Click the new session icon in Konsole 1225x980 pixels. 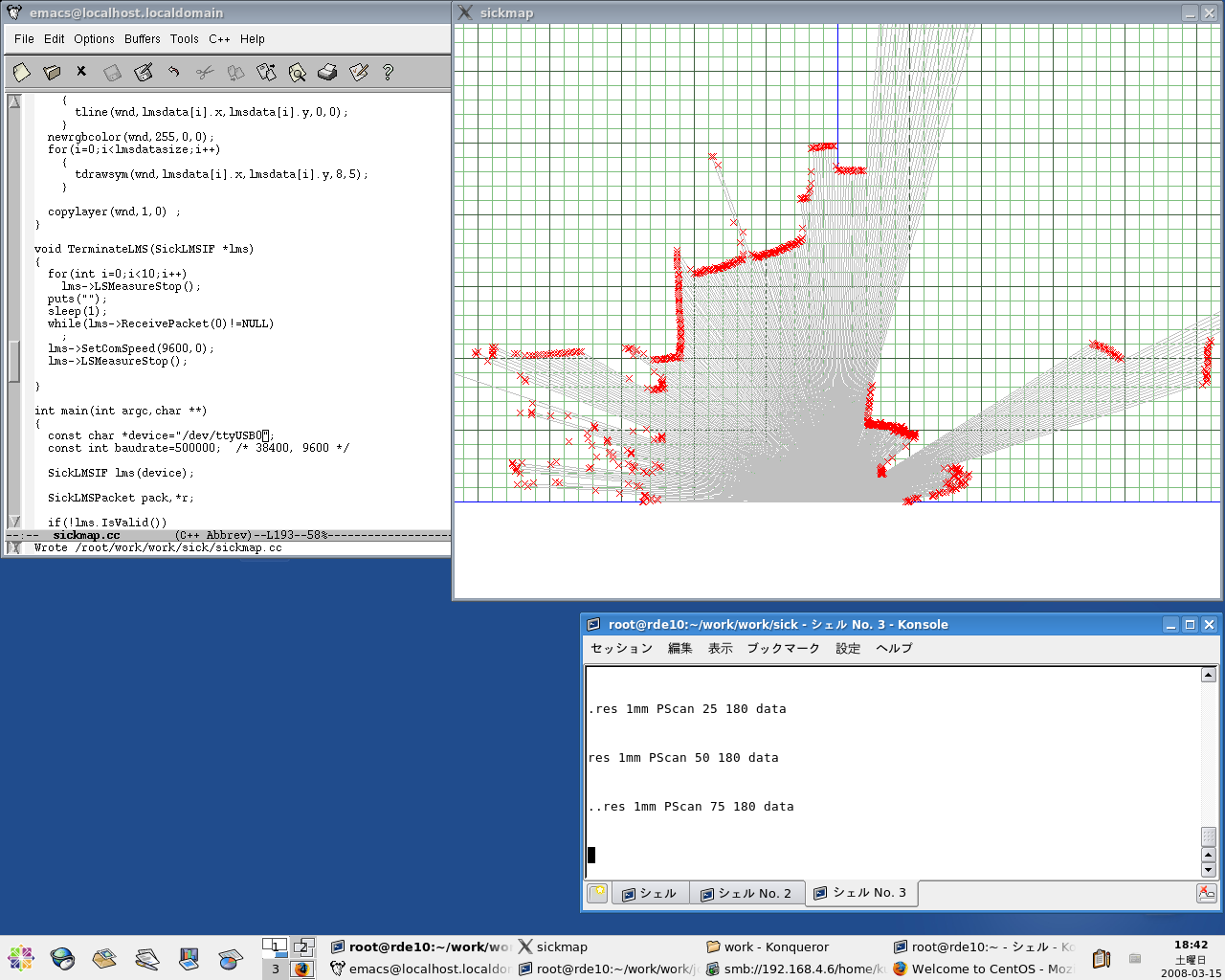pos(597,893)
